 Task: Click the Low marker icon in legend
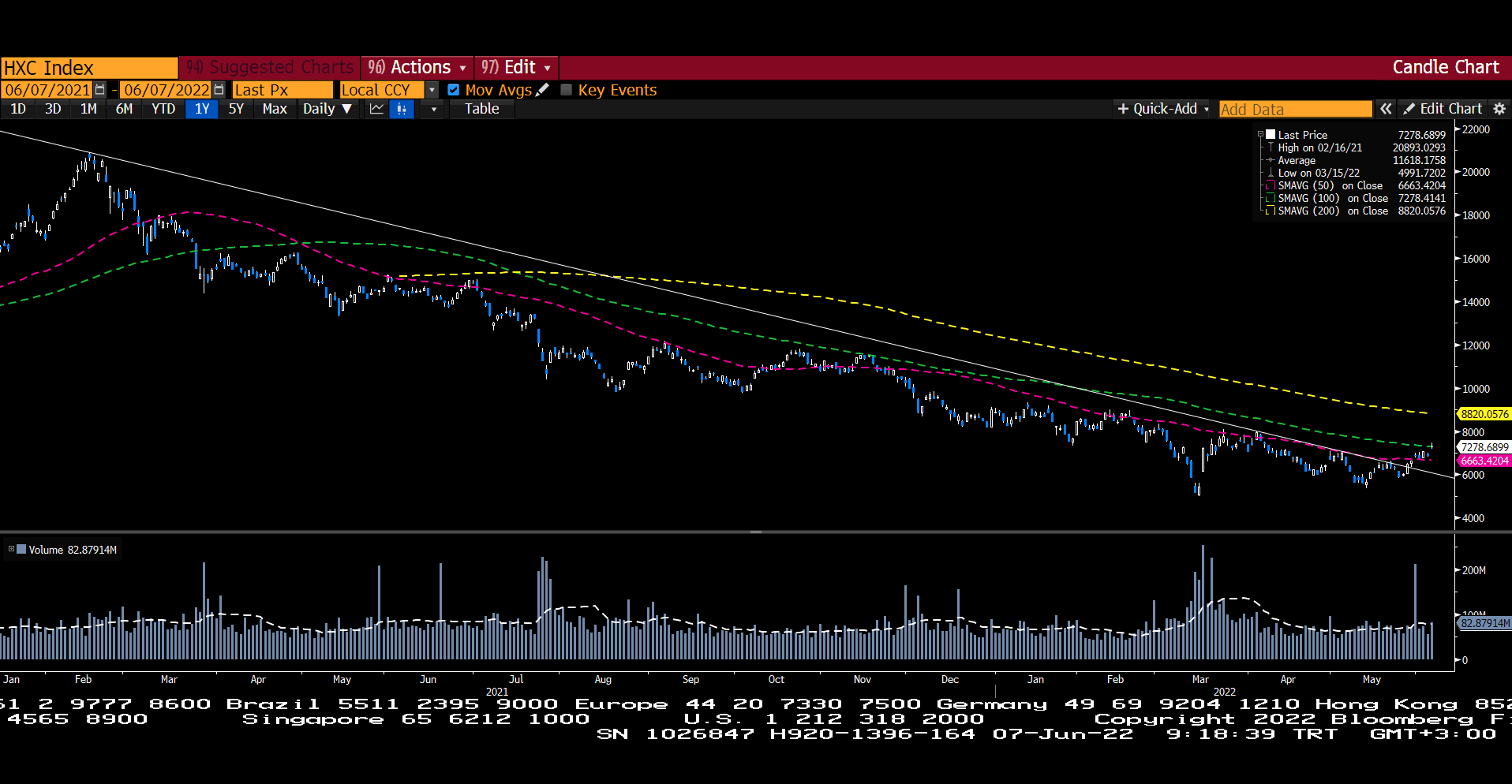point(1271,173)
